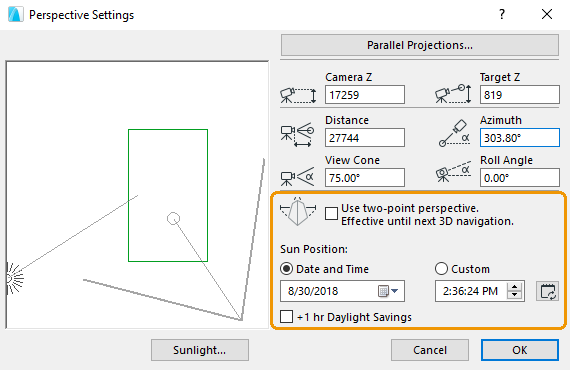Open the Sunlight settings button
This screenshot has width=570, height=370.
200,350
